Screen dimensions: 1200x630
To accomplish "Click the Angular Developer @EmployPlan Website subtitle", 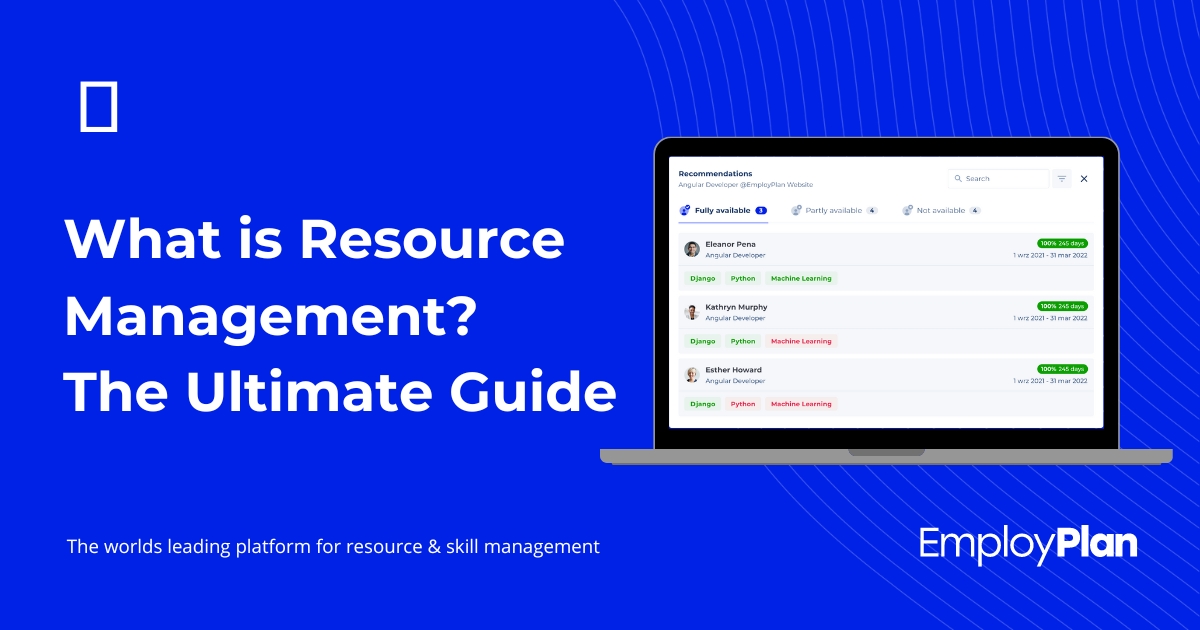I will (745, 185).
